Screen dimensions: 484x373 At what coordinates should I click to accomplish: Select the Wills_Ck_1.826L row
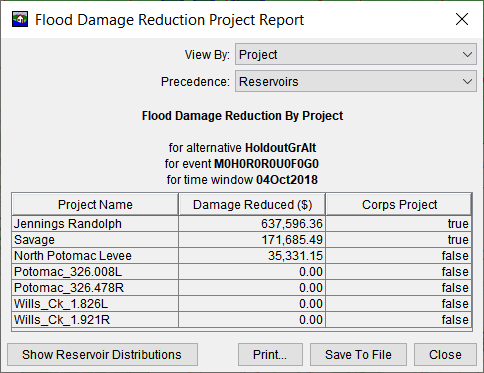coord(242,304)
